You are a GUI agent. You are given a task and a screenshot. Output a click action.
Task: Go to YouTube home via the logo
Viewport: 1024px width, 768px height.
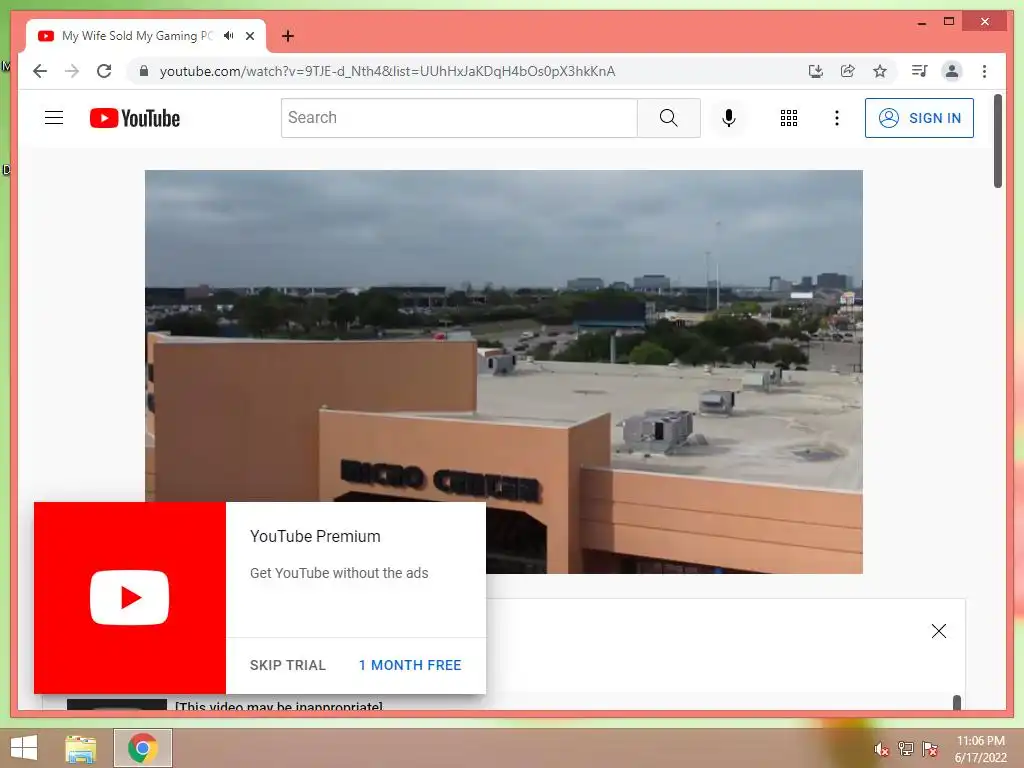(135, 118)
